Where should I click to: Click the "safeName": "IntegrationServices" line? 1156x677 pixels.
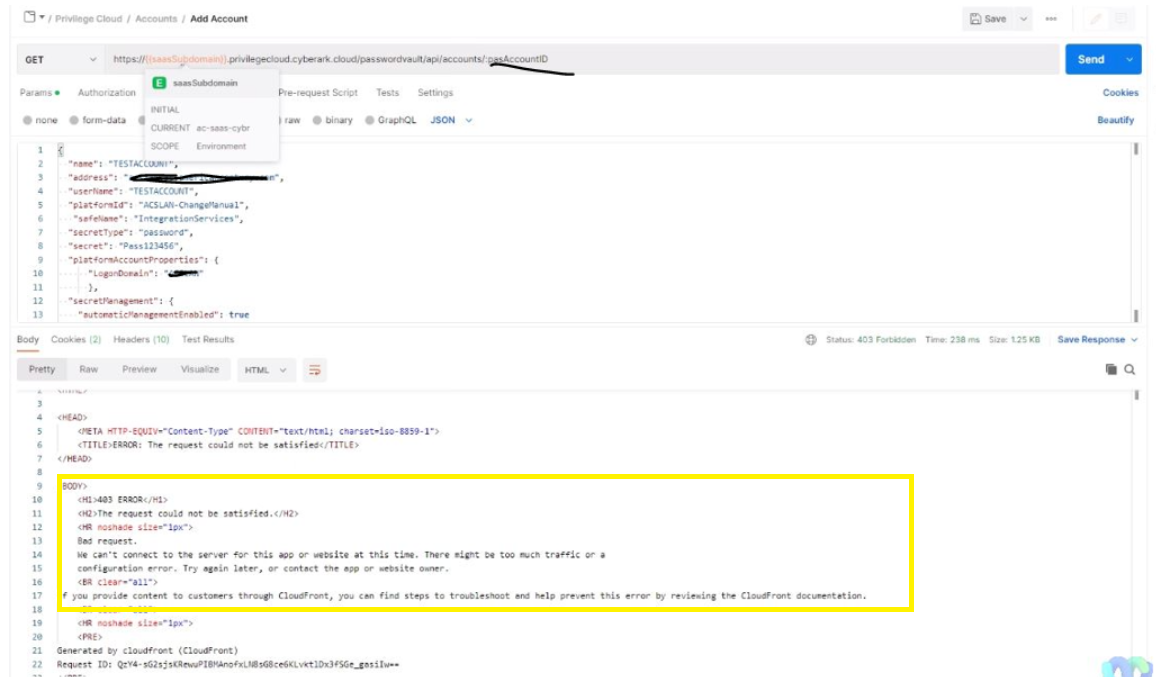pos(159,219)
